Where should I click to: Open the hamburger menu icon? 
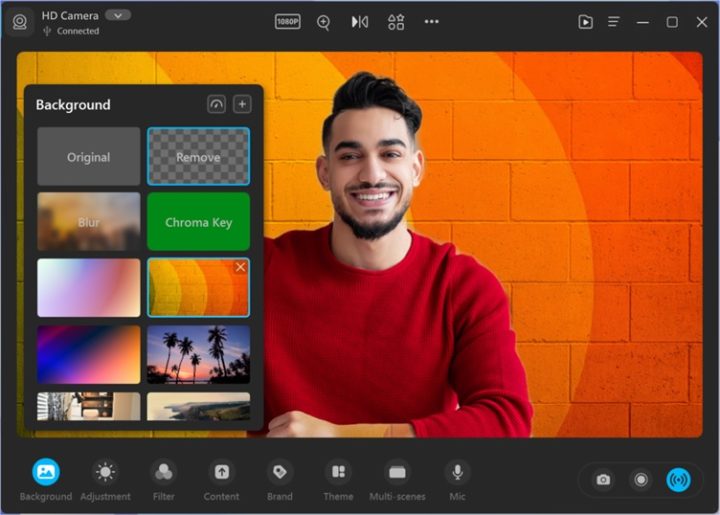pyautogui.click(x=613, y=22)
